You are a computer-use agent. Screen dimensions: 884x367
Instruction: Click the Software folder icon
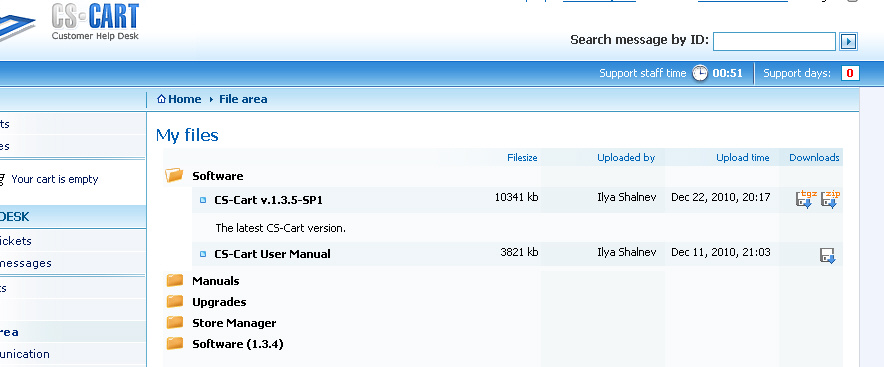click(x=174, y=175)
